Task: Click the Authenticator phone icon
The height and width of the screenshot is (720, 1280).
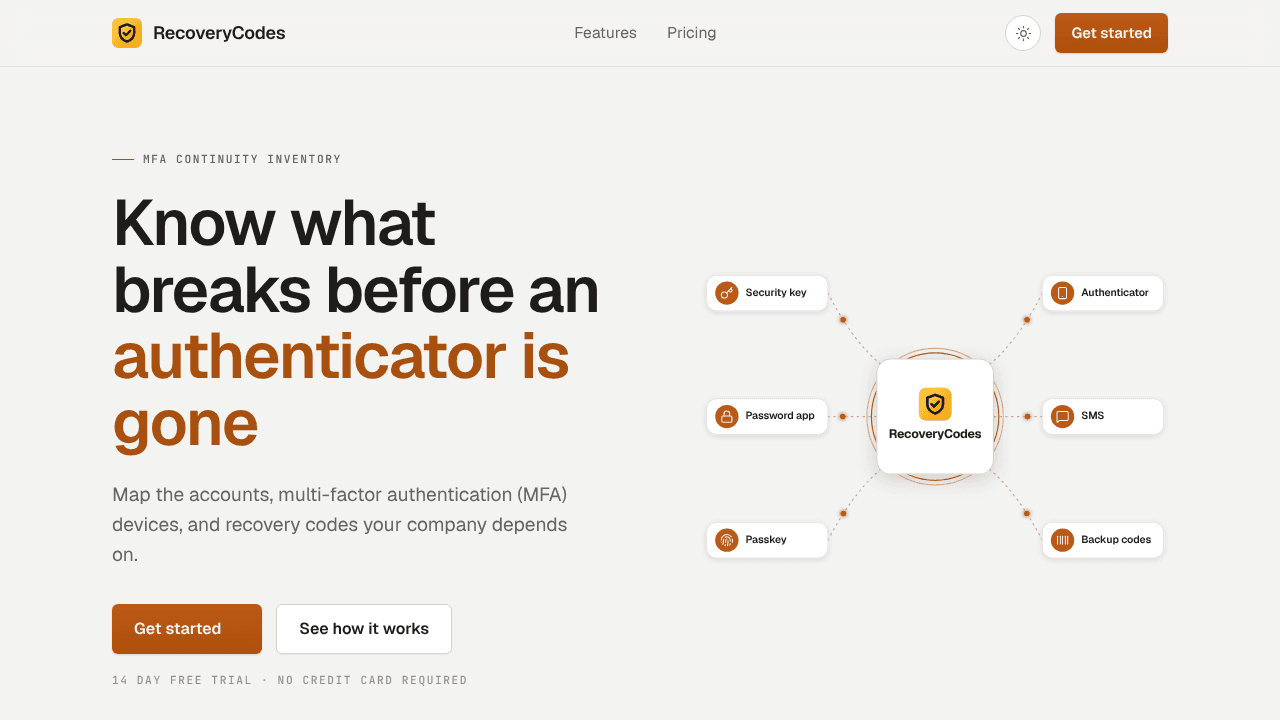Action: tap(1062, 293)
